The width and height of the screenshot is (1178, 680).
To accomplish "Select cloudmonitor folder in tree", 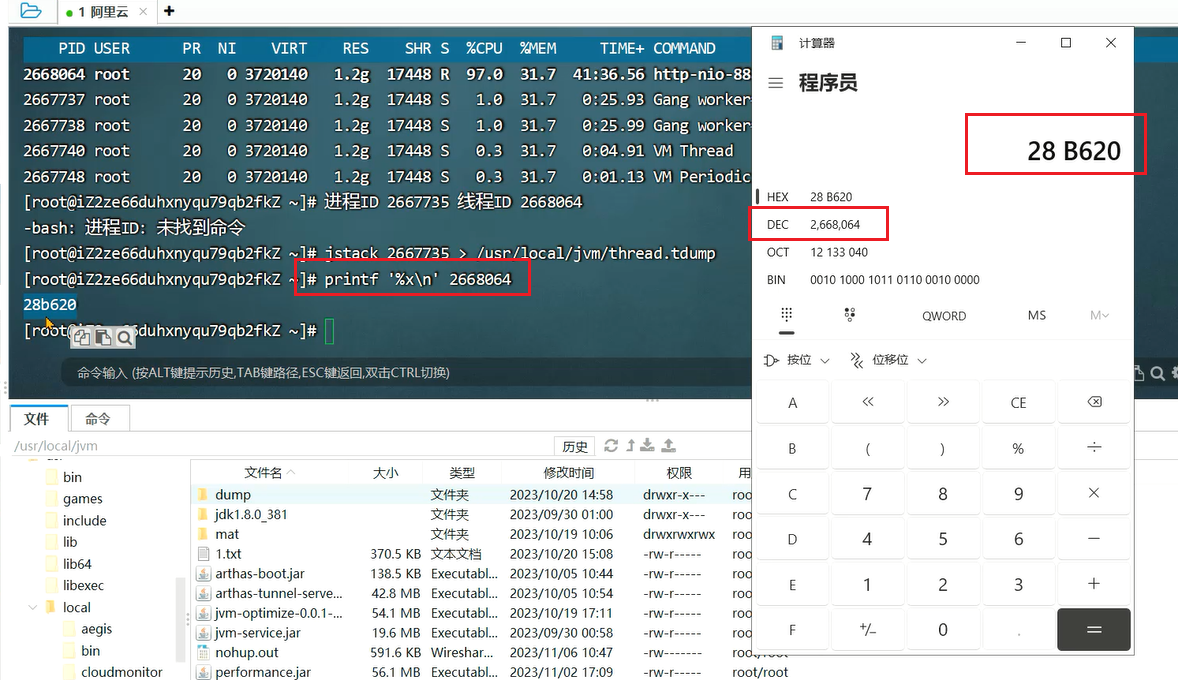I will [122, 672].
